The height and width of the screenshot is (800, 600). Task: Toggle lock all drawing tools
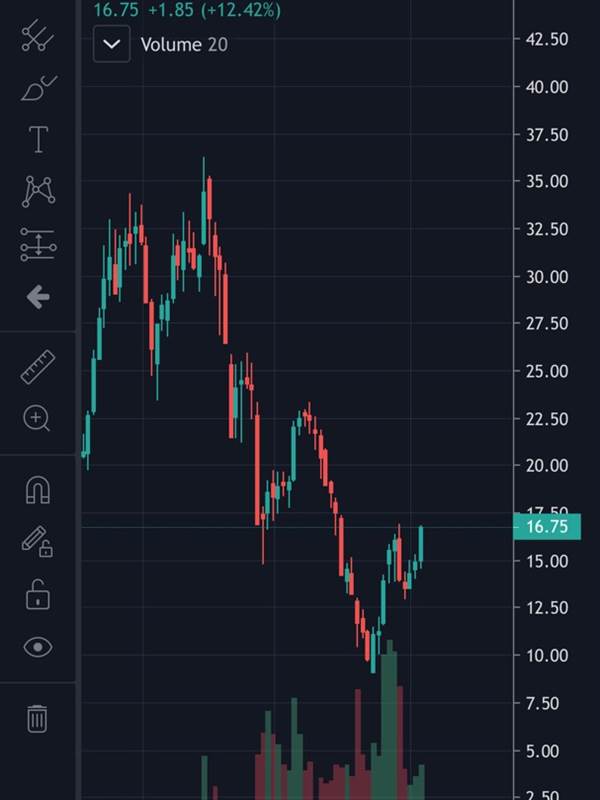(38, 595)
